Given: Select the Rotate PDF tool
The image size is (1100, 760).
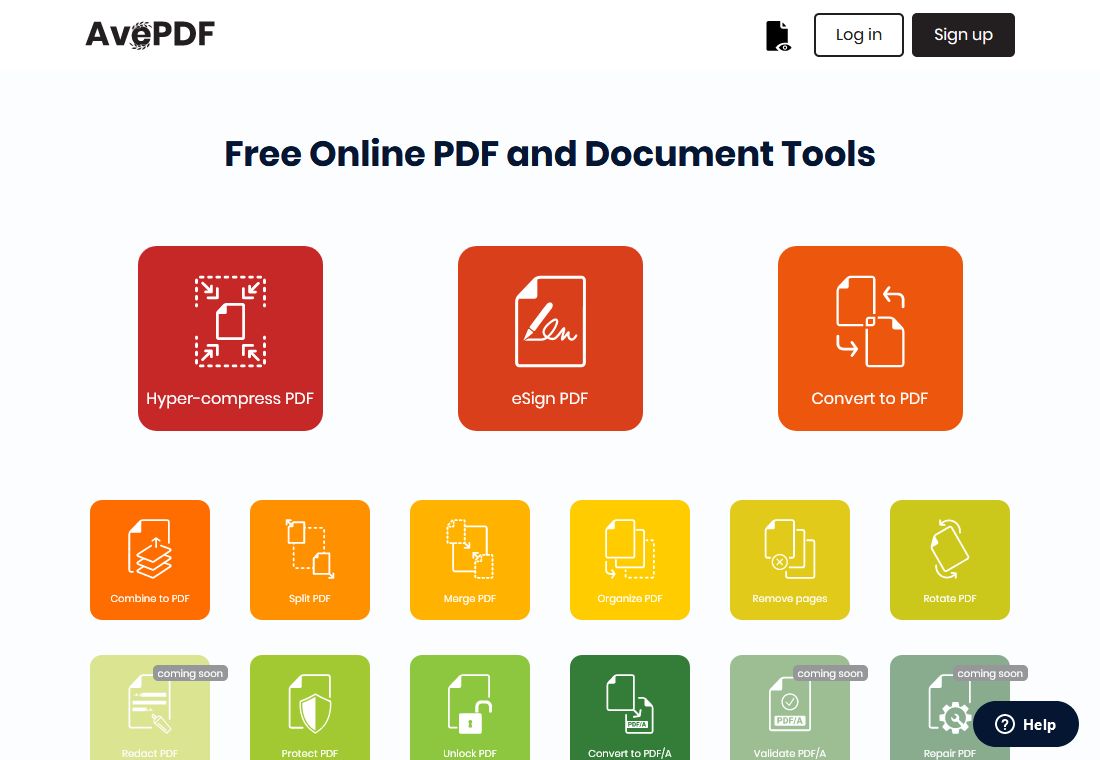Looking at the screenshot, I should pos(950,560).
